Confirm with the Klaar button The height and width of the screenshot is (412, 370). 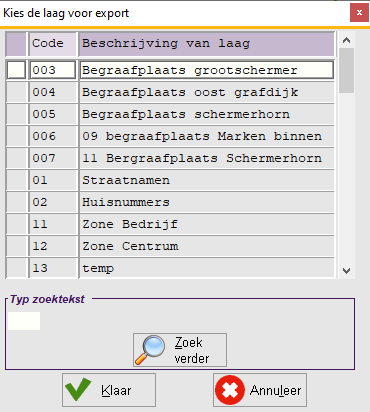pos(109,390)
